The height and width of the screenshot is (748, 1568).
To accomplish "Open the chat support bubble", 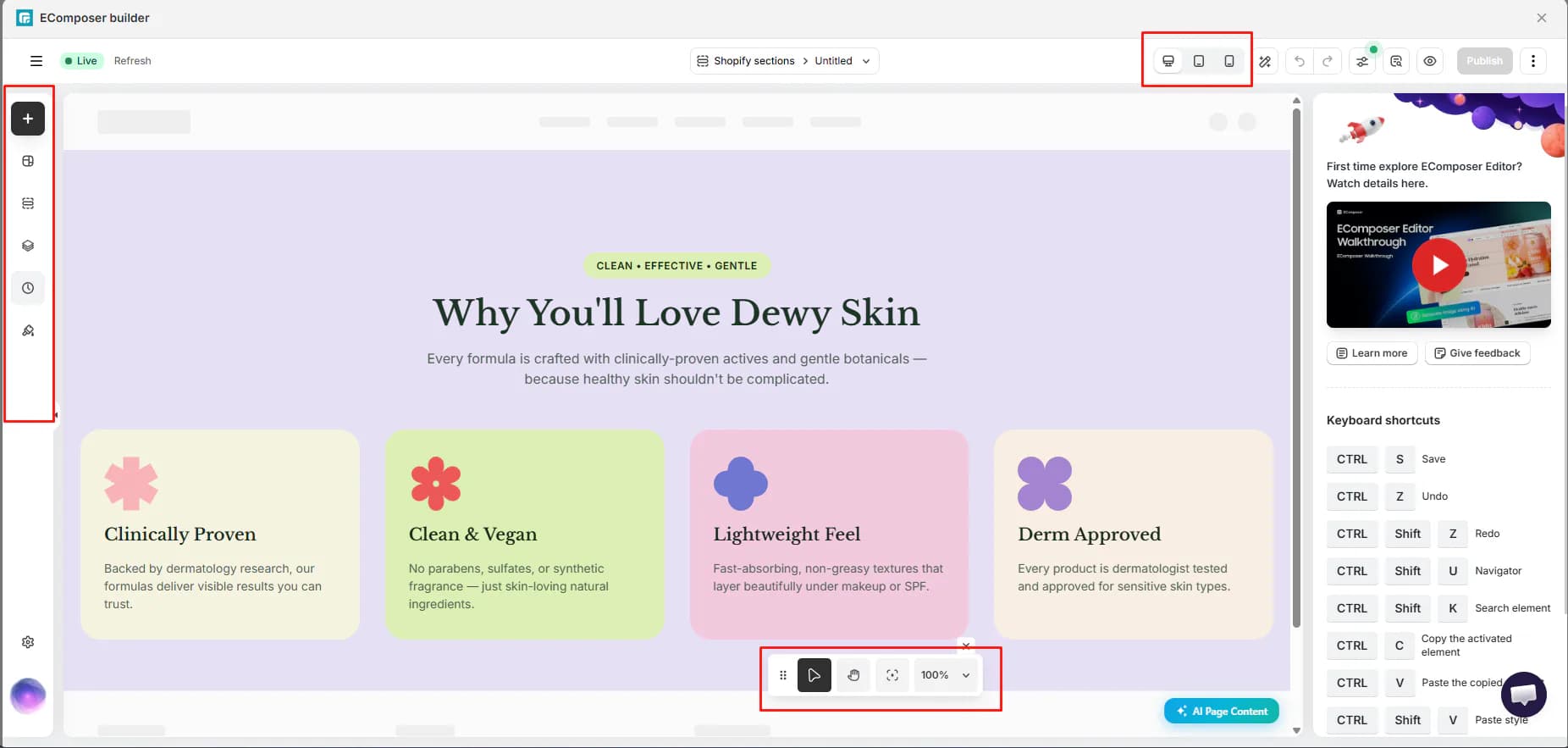I will [1524, 695].
